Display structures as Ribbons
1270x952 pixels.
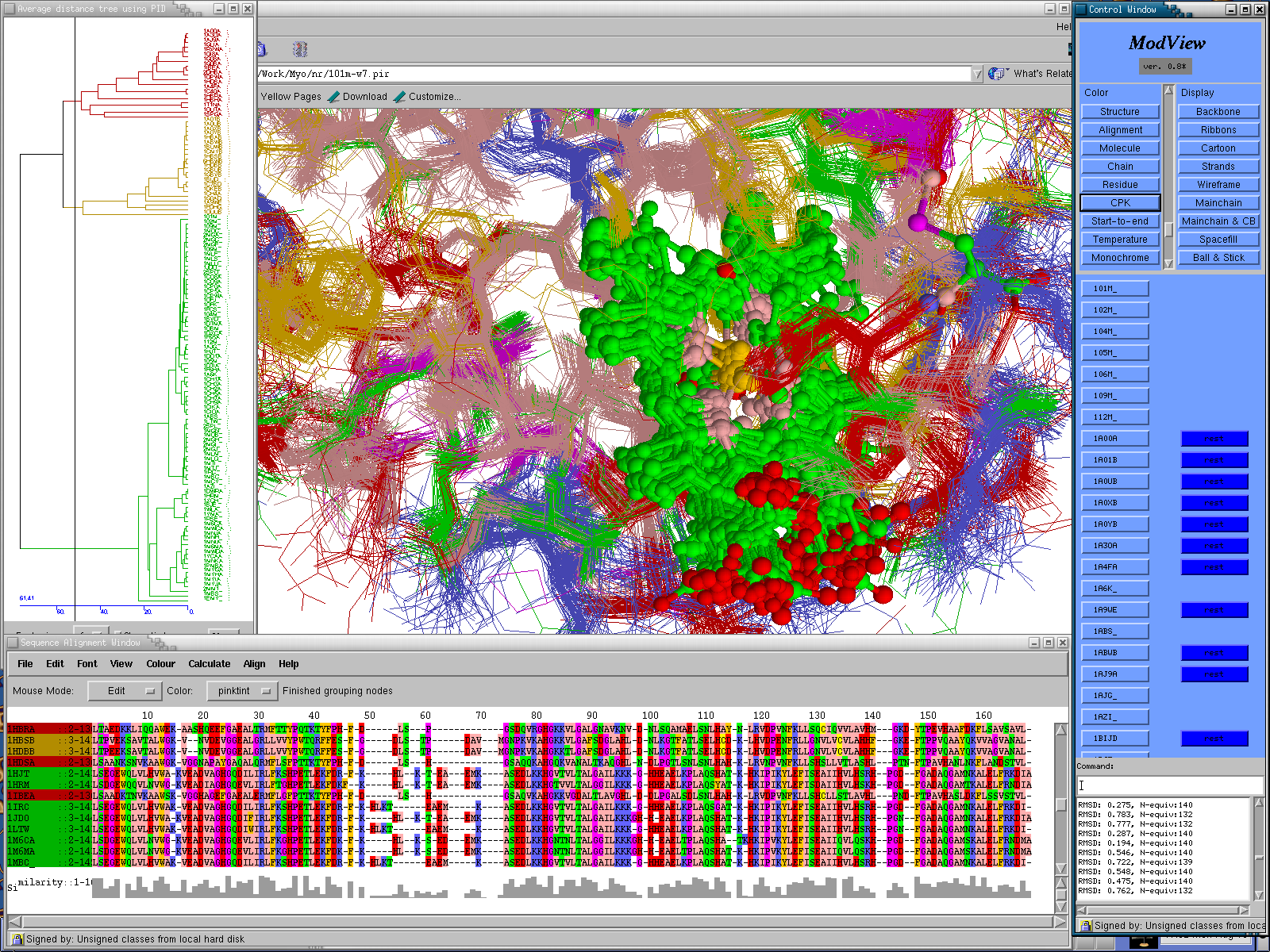click(x=1218, y=130)
